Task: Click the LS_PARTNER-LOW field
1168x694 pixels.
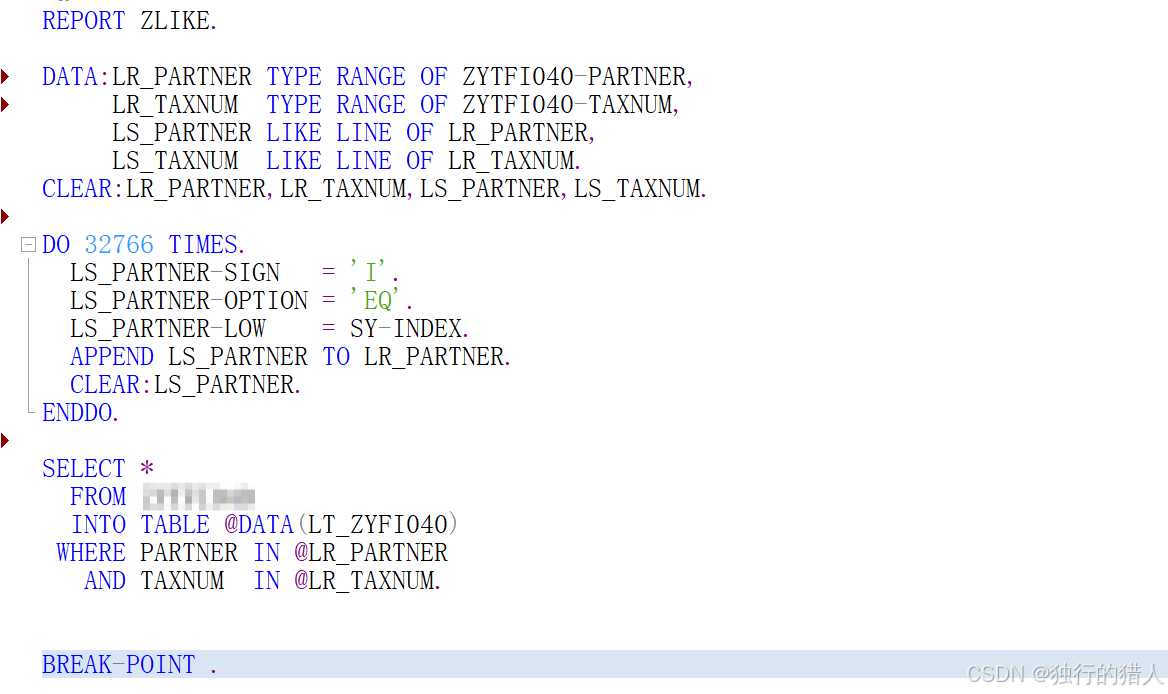Action: (168, 329)
